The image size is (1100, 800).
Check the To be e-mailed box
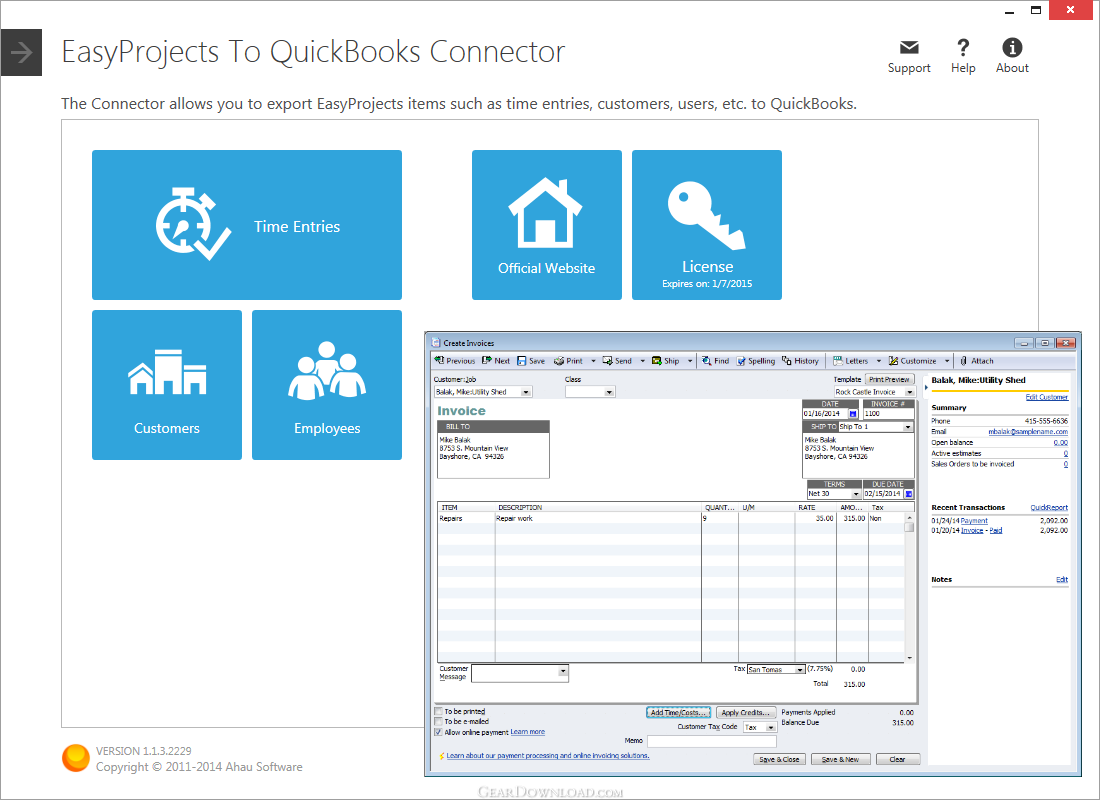click(x=439, y=721)
